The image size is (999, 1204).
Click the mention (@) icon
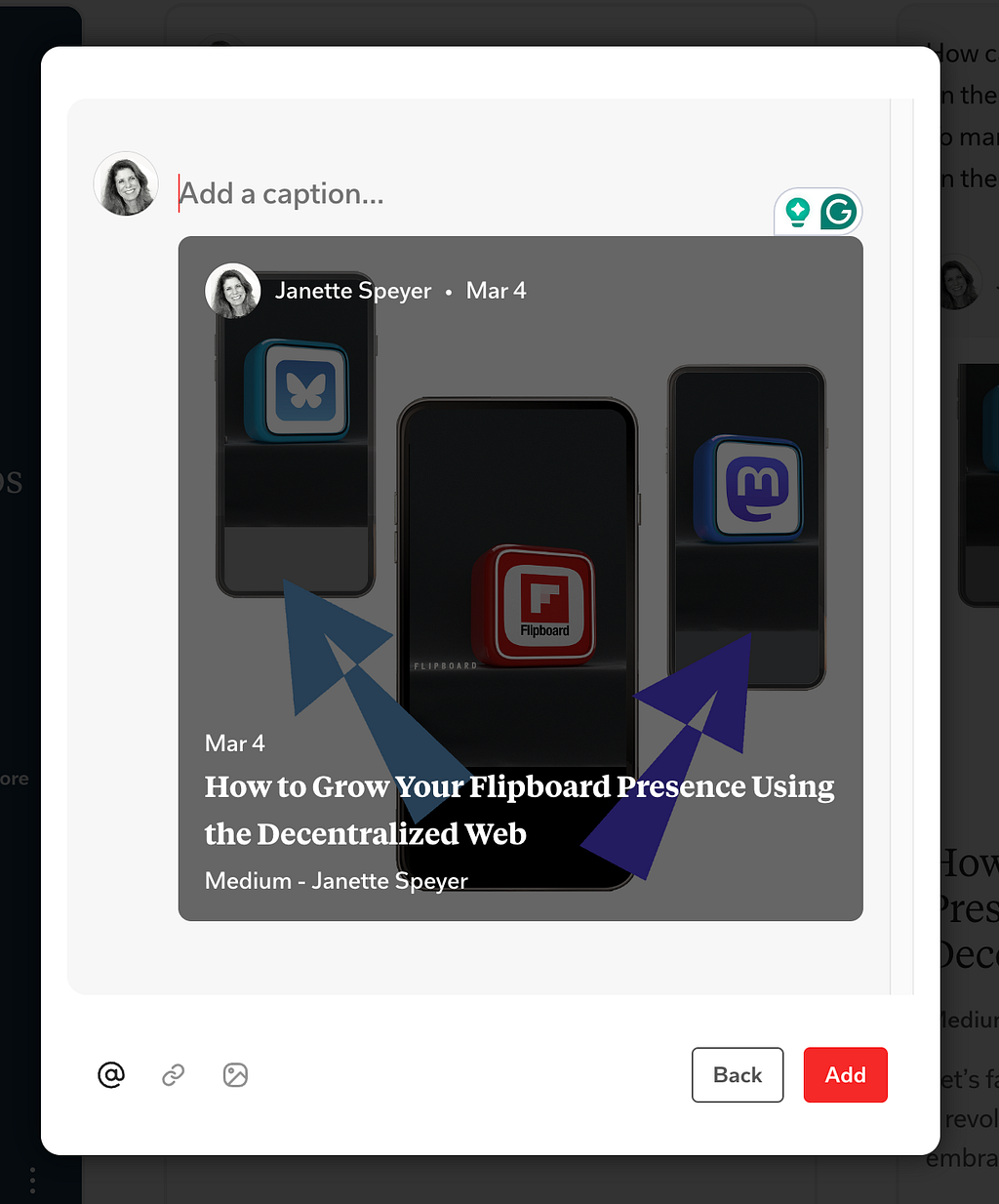[111, 1074]
